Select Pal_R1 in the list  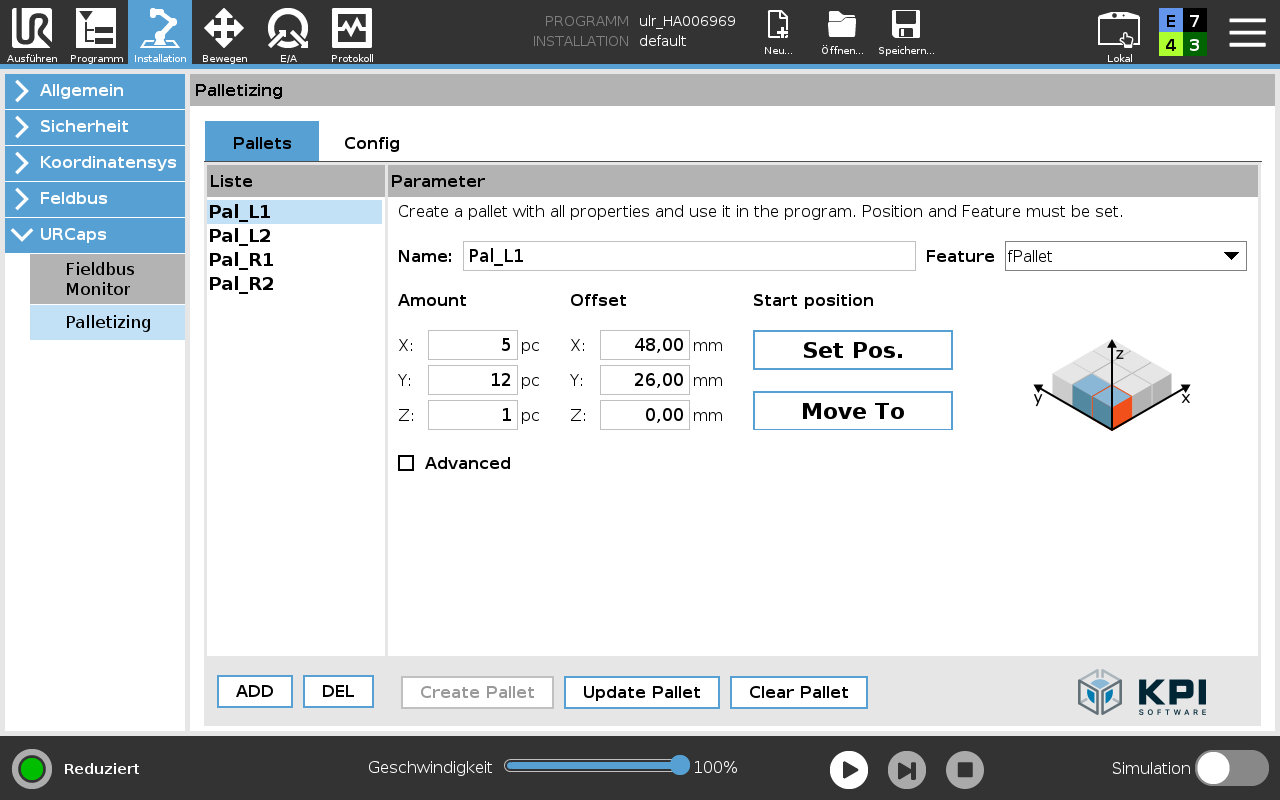pyautogui.click(x=294, y=260)
